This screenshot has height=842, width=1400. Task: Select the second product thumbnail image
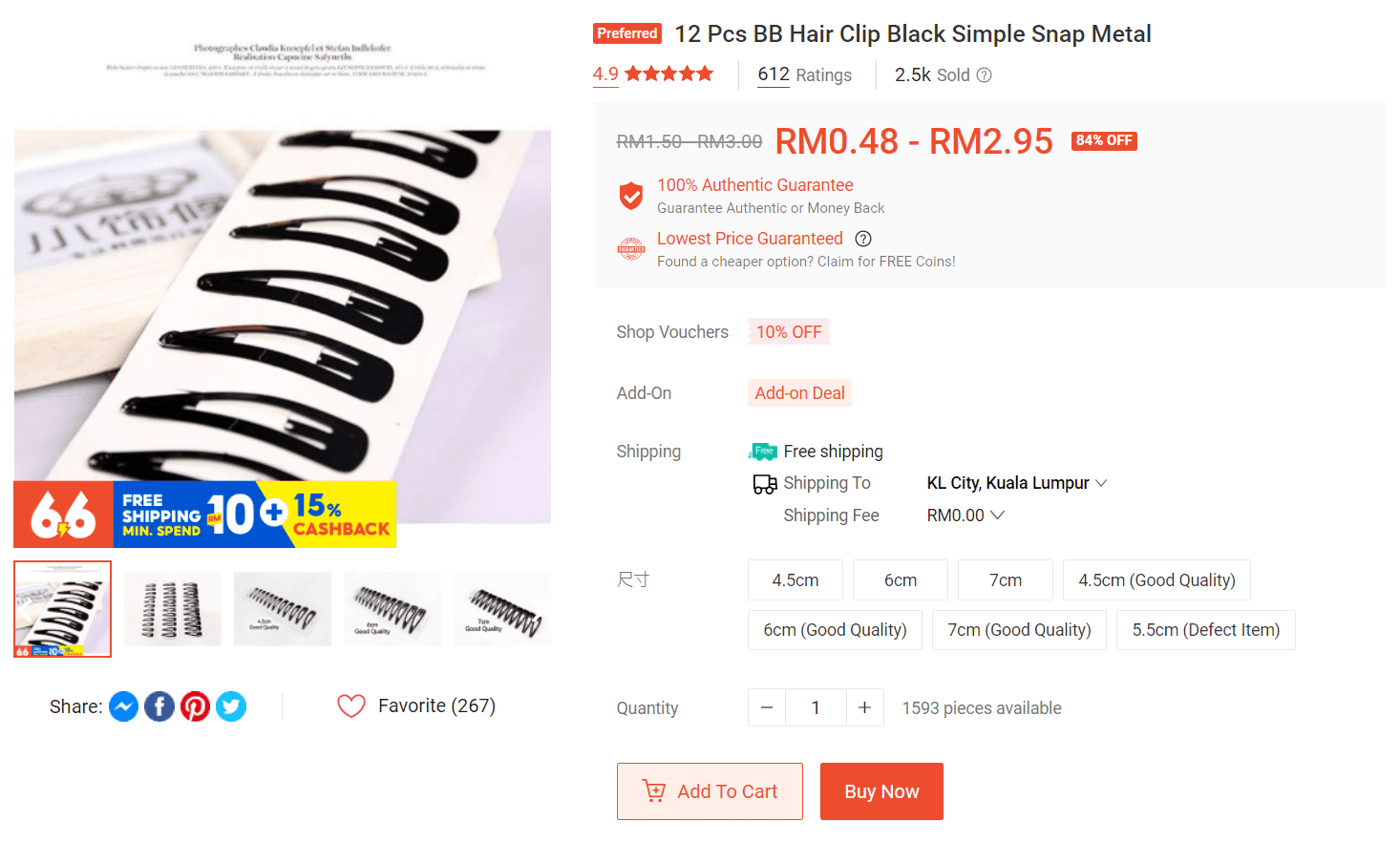tap(173, 609)
